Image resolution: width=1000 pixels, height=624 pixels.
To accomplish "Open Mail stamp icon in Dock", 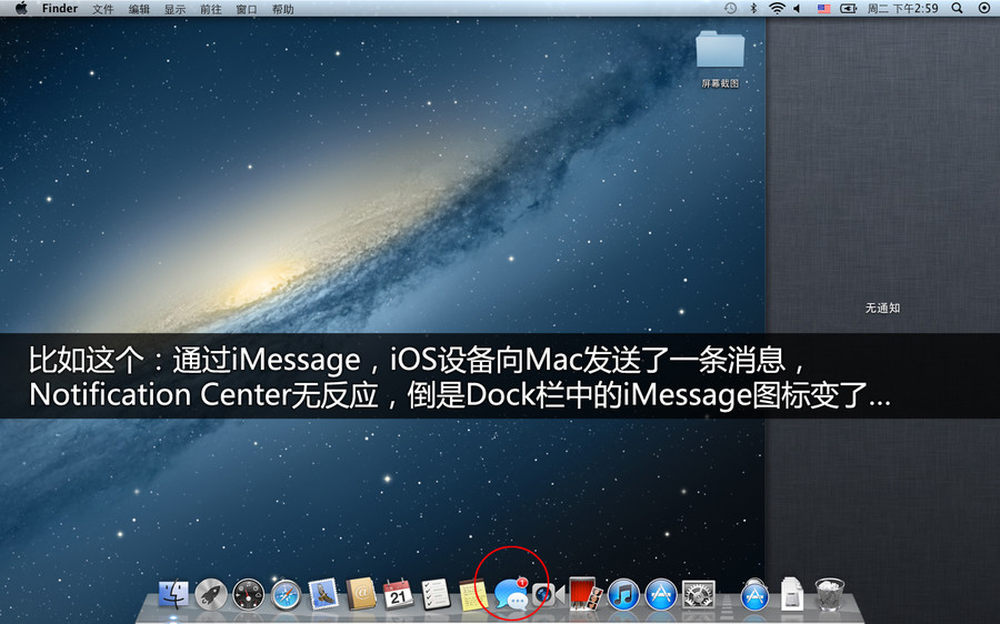I will tap(323, 595).
